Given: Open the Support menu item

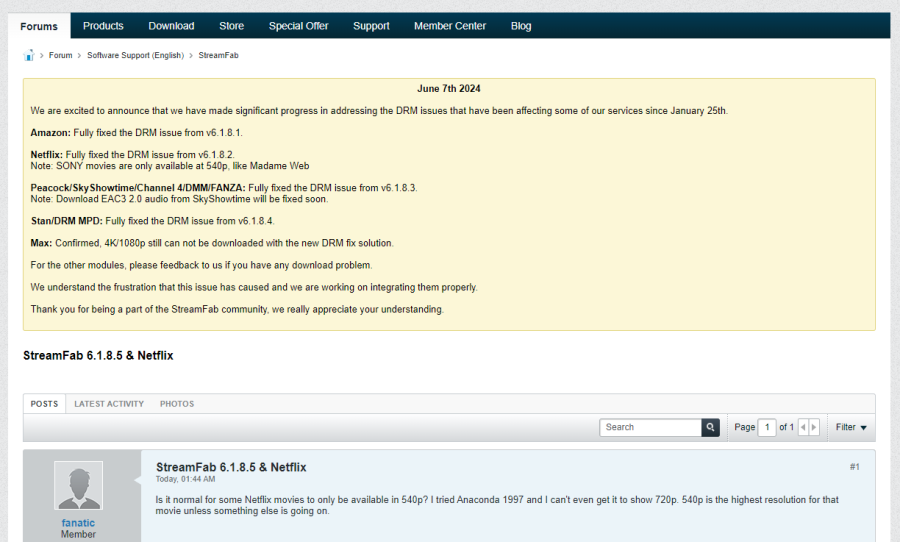Looking at the screenshot, I should (x=371, y=26).
